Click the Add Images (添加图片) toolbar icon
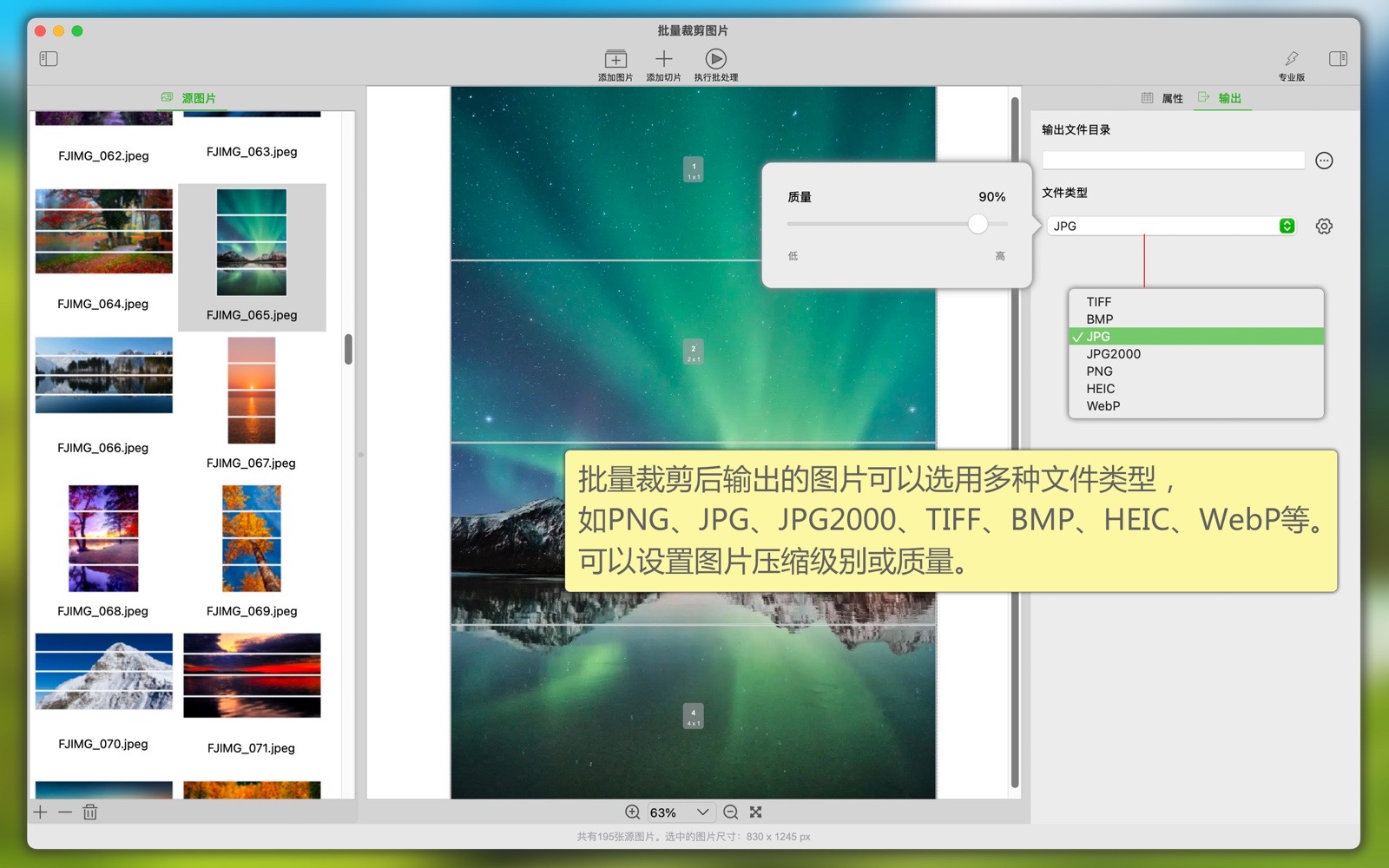The image size is (1389, 868). pos(616,59)
